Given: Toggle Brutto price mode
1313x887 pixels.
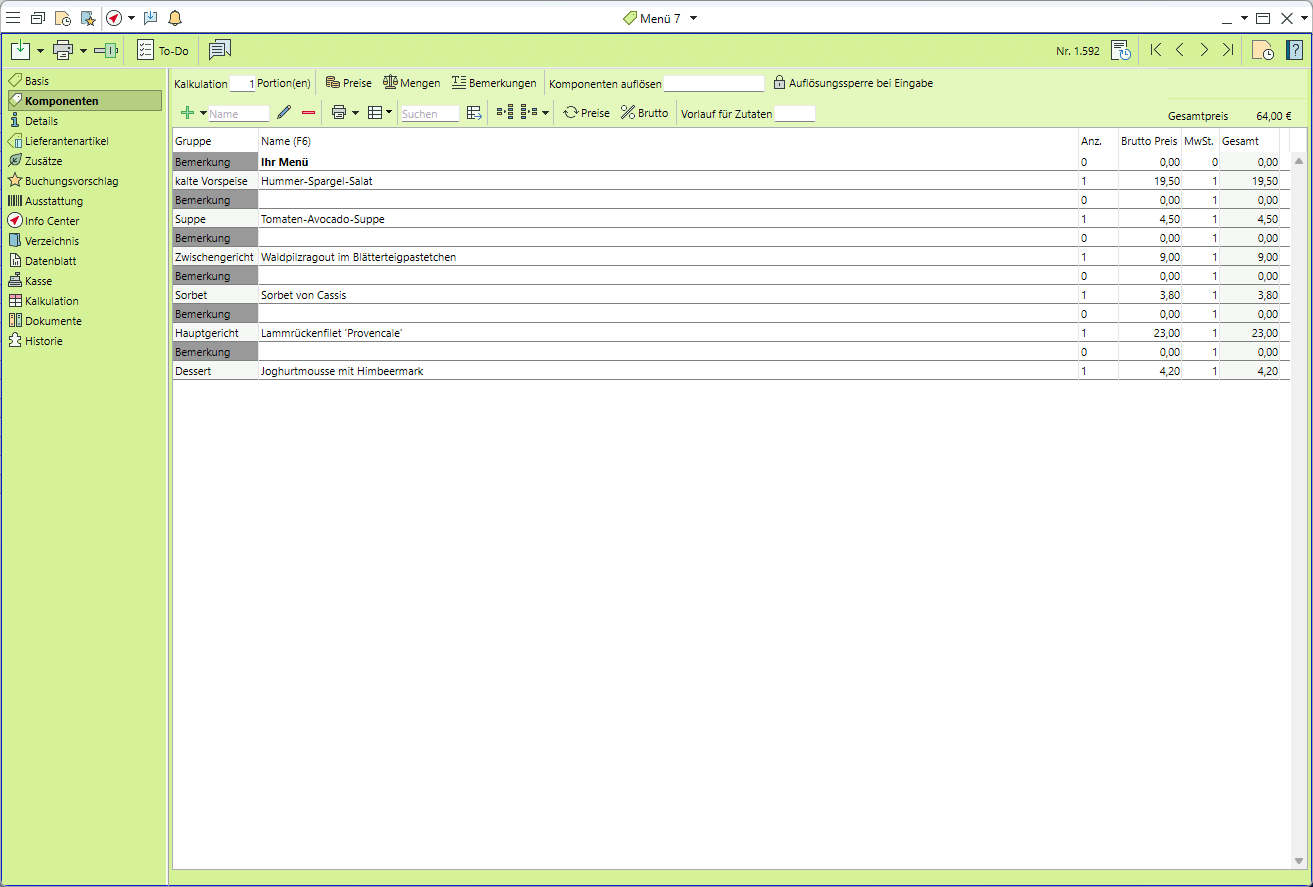Looking at the screenshot, I should [x=644, y=113].
